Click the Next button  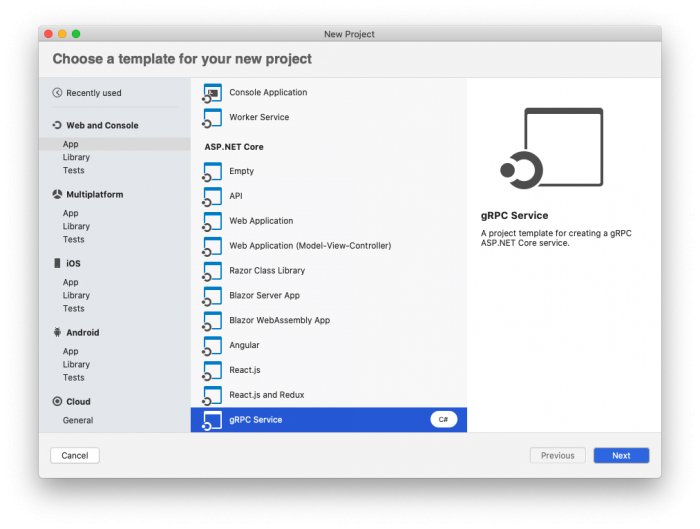click(621, 456)
